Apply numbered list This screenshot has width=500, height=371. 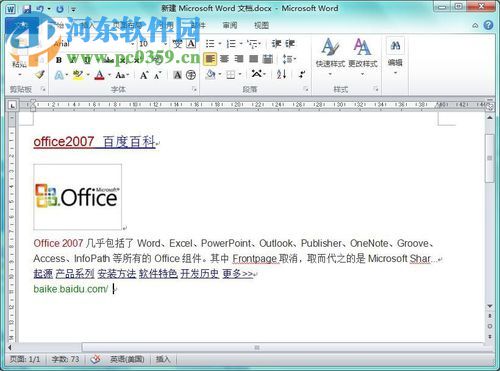231,44
